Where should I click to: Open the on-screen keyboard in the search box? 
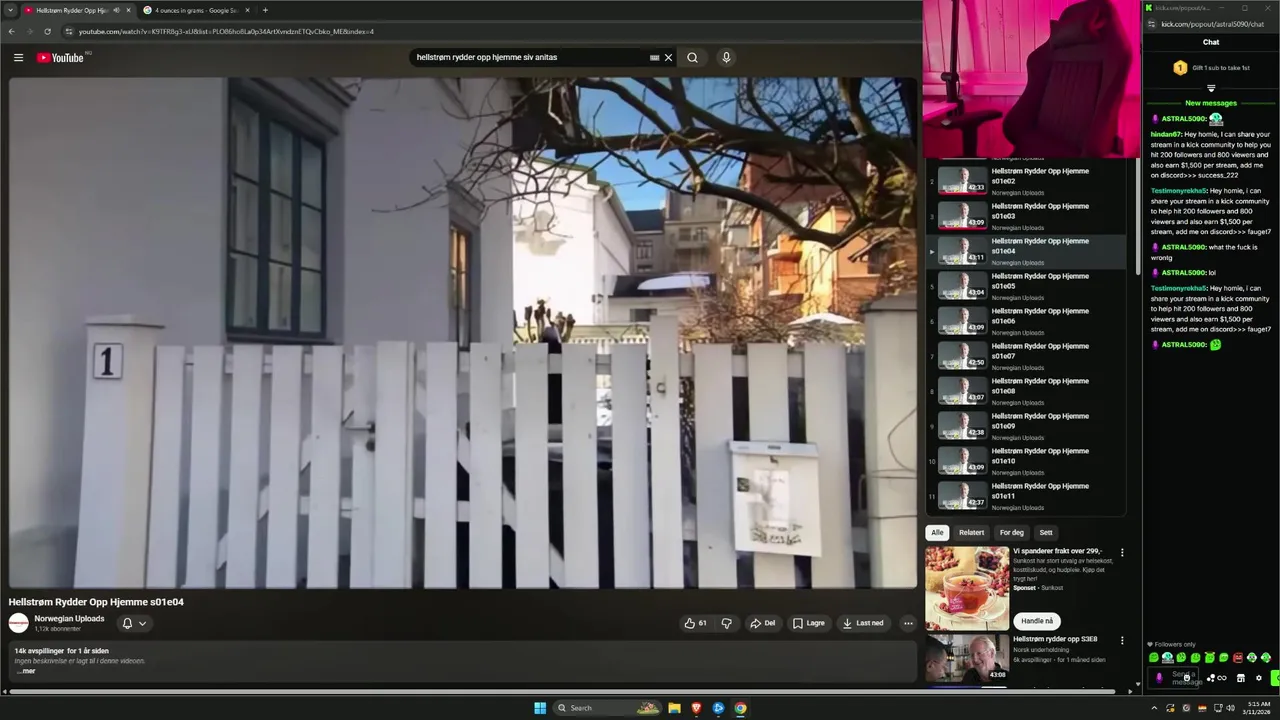tap(654, 58)
